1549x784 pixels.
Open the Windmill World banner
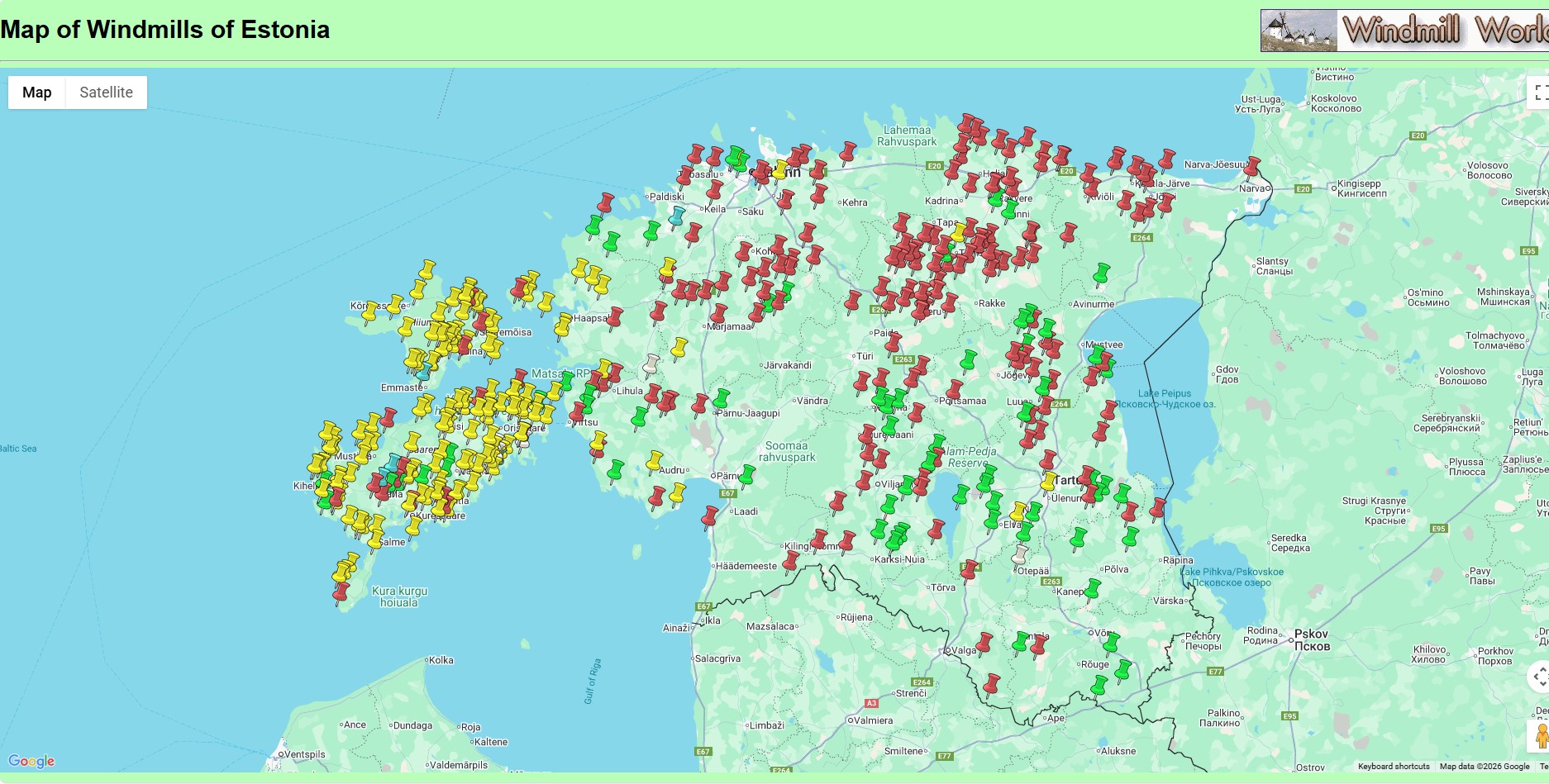pos(1404,31)
